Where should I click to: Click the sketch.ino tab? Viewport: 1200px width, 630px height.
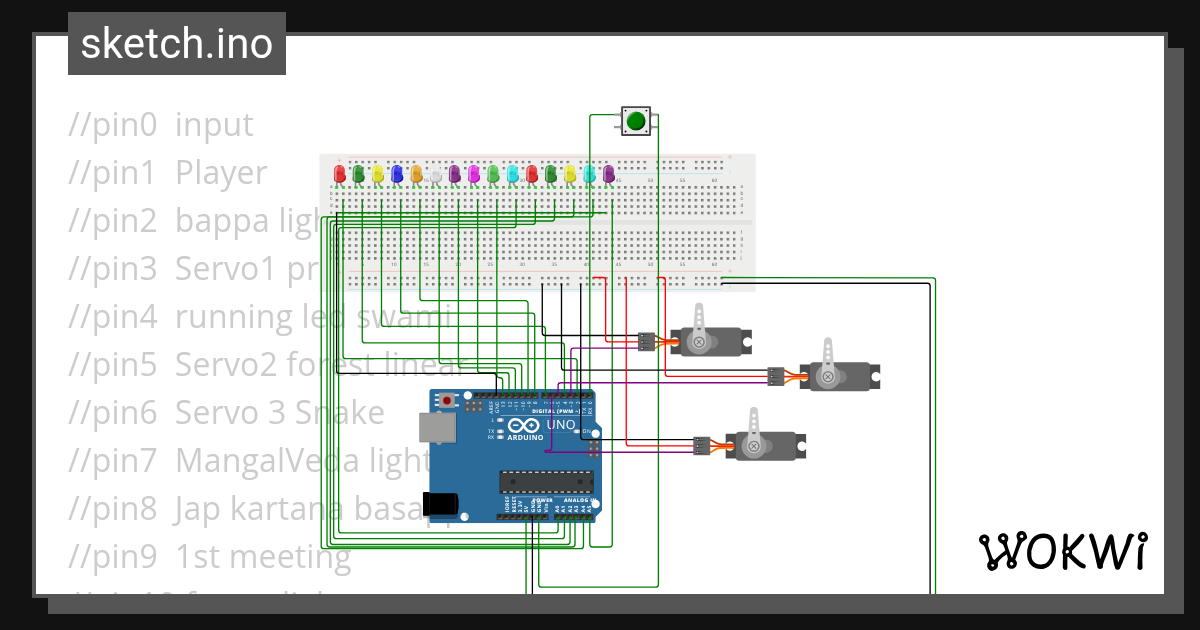(176, 43)
